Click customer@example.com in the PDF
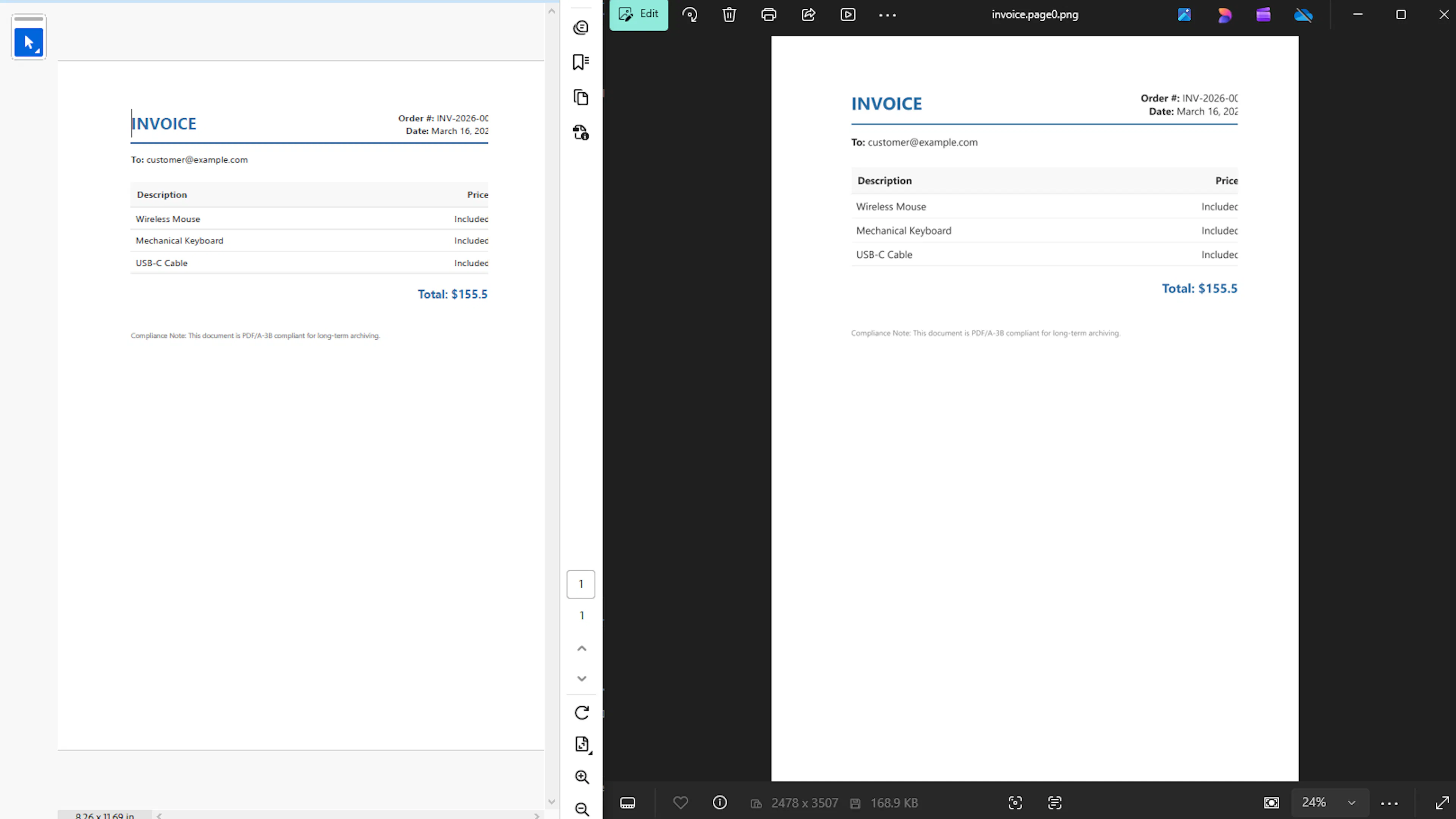The width and height of the screenshot is (1456, 819). click(x=197, y=160)
